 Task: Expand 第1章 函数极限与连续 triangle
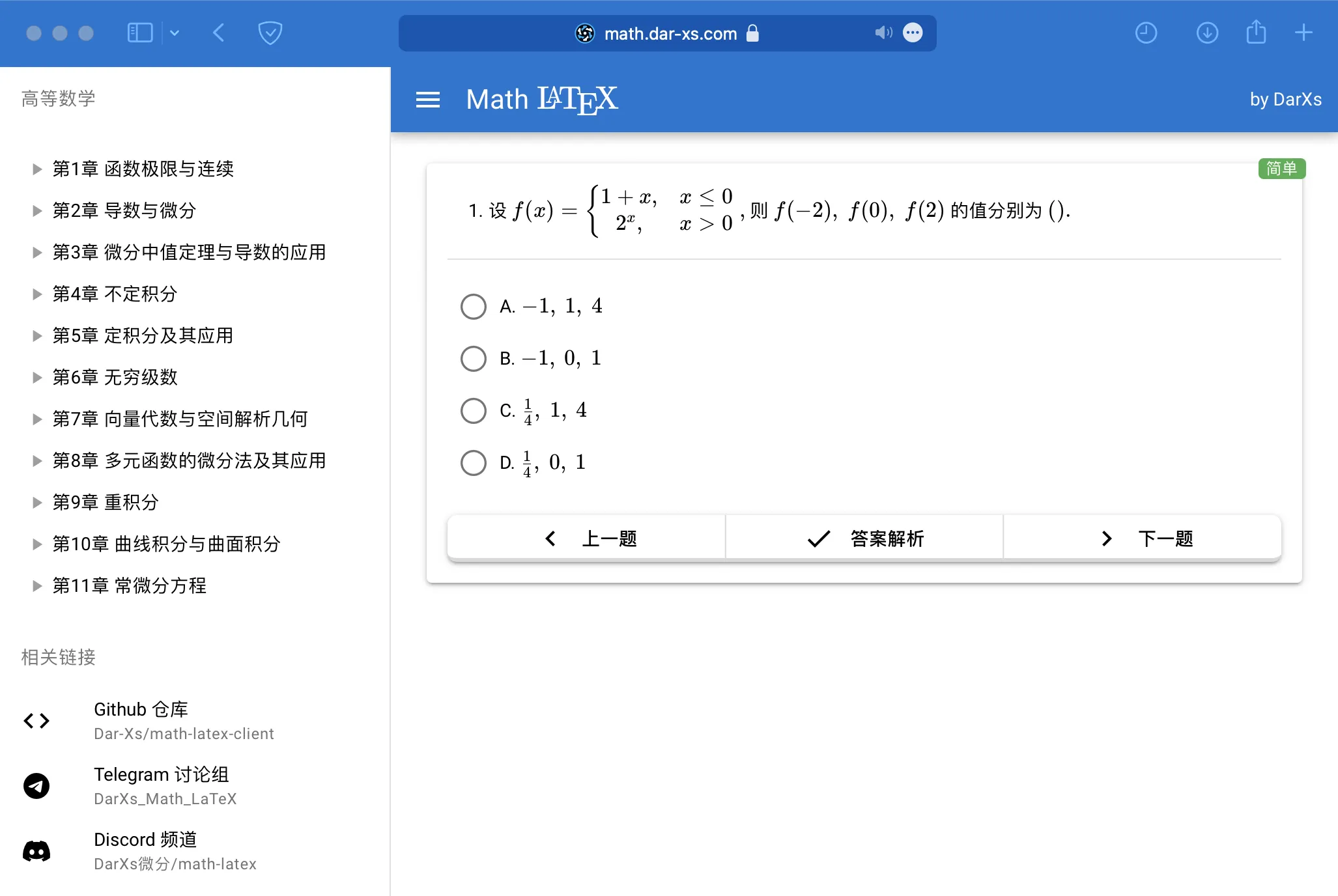coord(37,169)
